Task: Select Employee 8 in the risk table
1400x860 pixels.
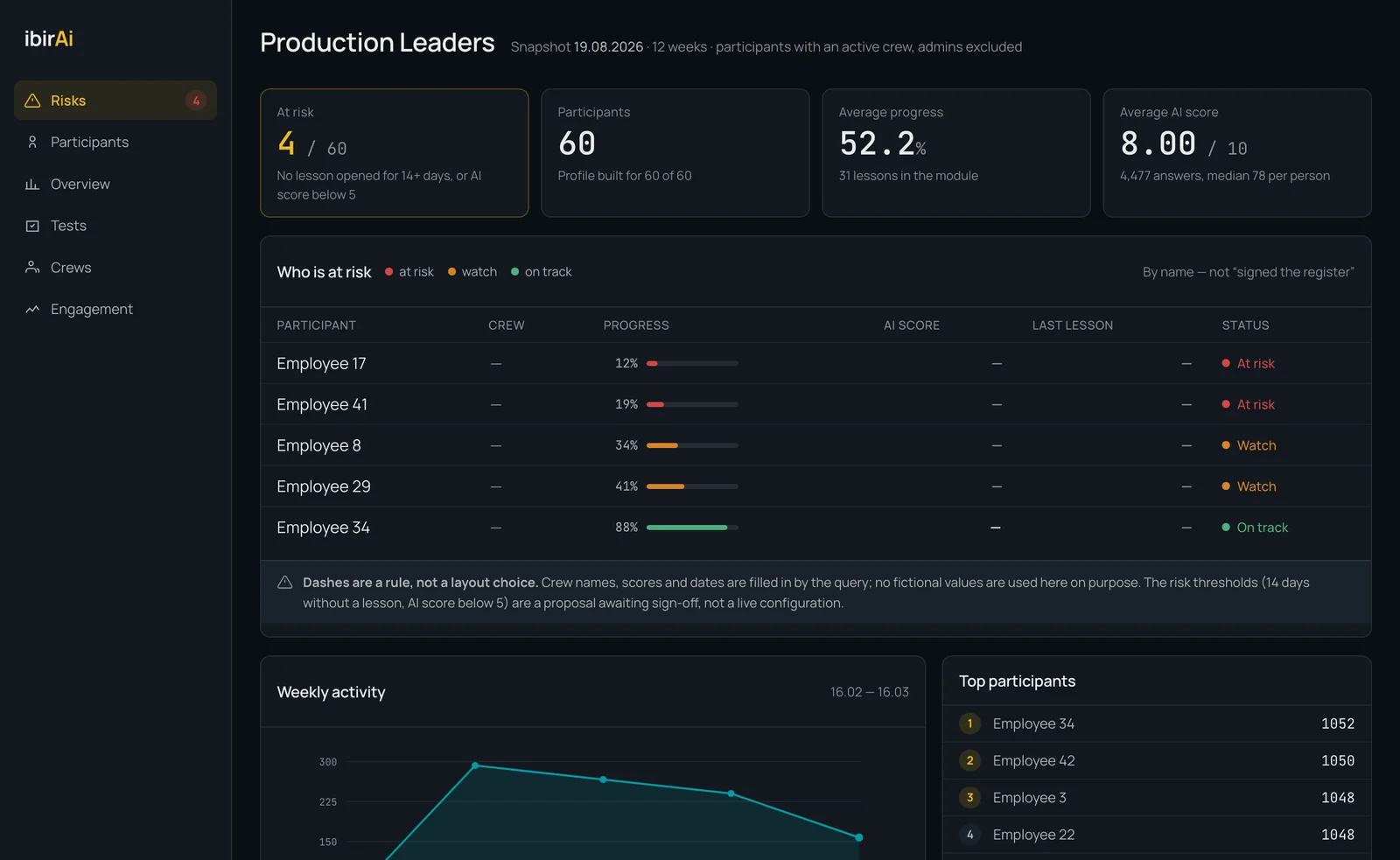Action: (x=319, y=445)
